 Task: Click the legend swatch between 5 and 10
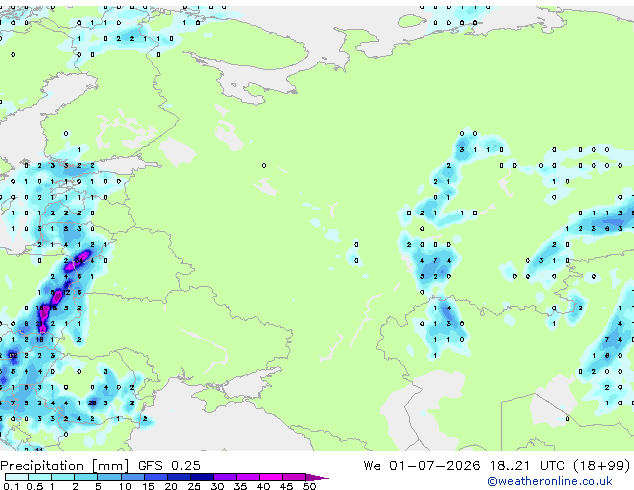tap(109, 477)
